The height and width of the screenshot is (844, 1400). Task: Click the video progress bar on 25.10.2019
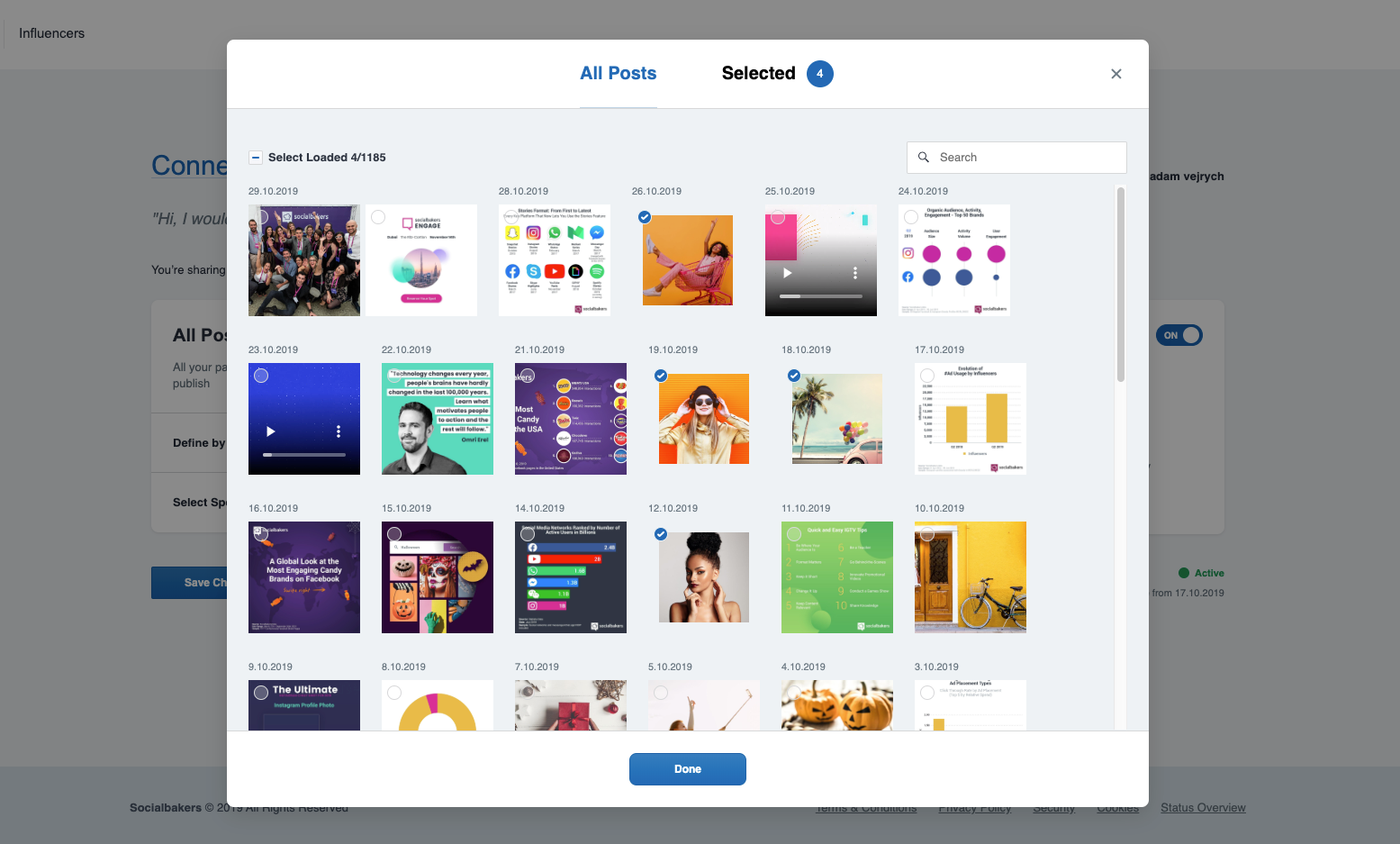click(x=820, y=296)
